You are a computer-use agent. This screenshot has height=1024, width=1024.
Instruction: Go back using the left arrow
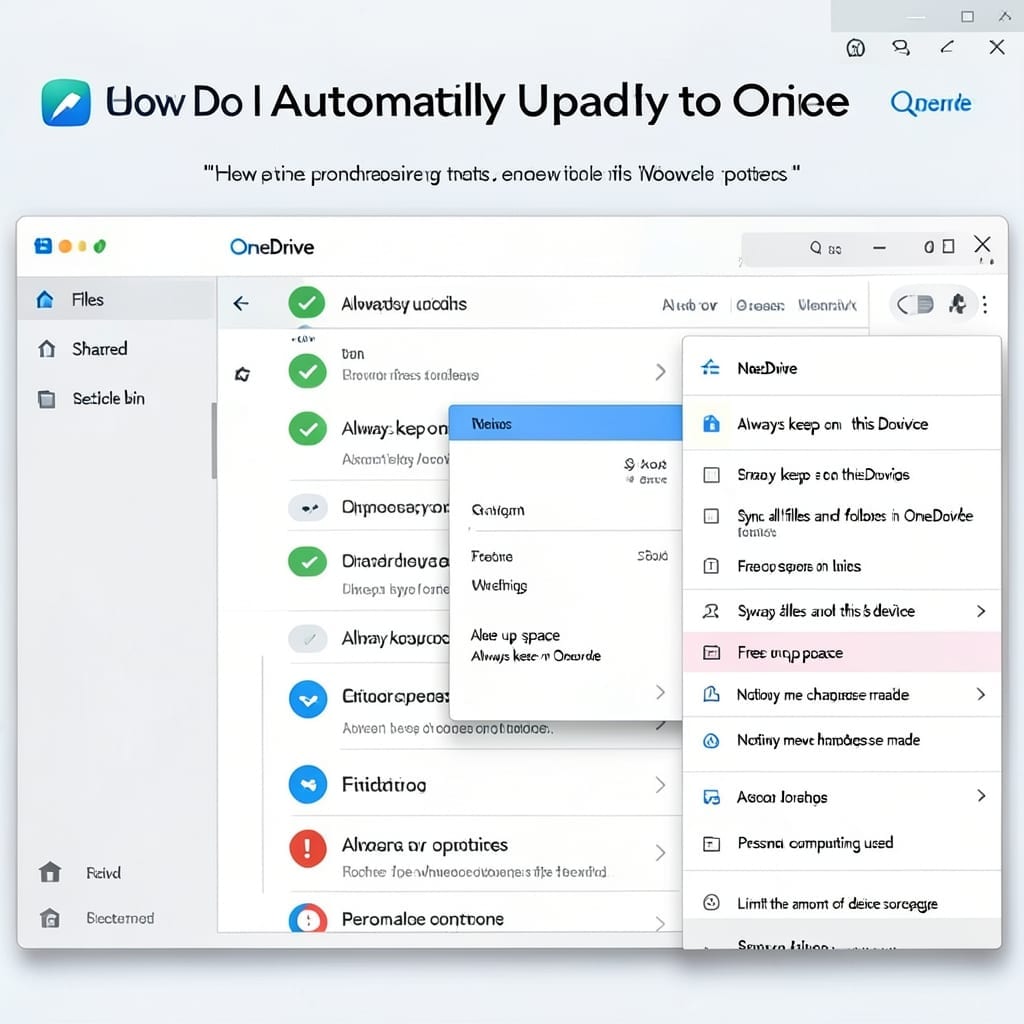(x=241, y=303)
